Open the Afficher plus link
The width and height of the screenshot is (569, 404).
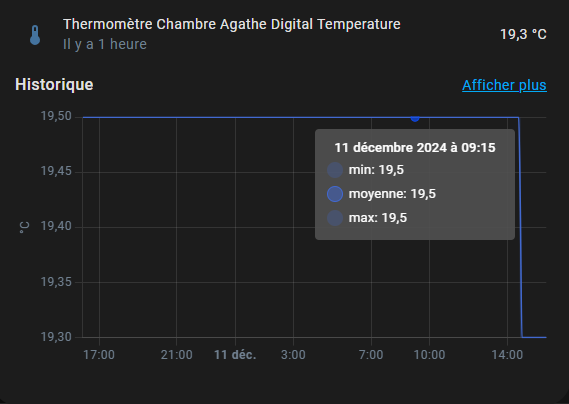[x=504, y=85]
